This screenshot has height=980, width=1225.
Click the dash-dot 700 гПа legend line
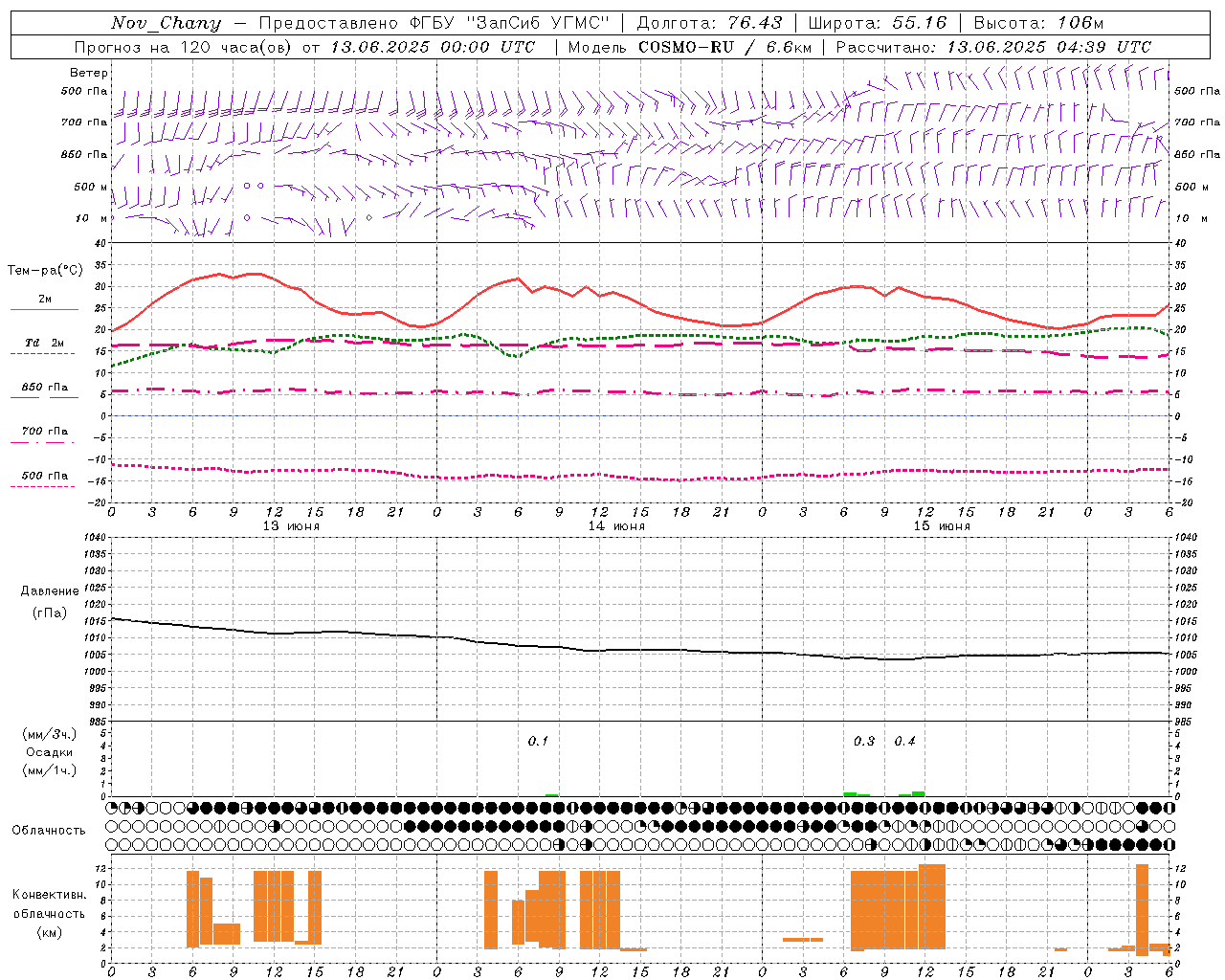43,442
